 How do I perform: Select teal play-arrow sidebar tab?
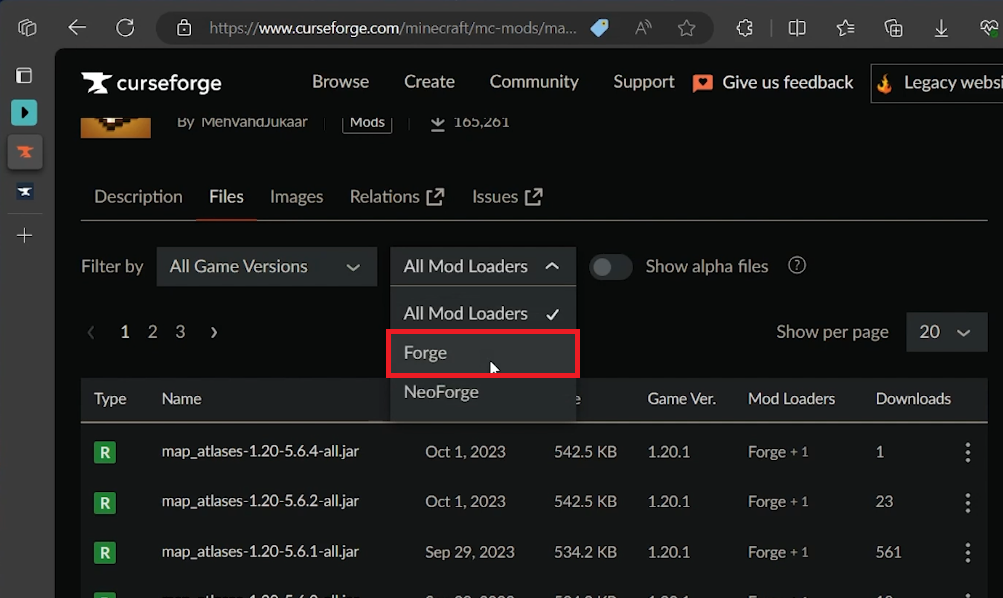[24, 113]
